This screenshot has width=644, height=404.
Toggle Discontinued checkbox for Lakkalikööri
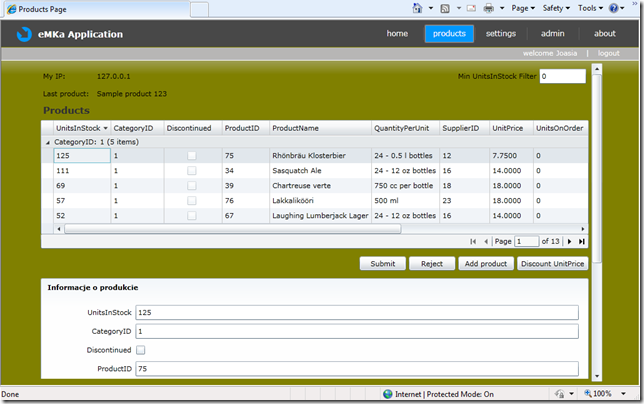pos(191,200)
